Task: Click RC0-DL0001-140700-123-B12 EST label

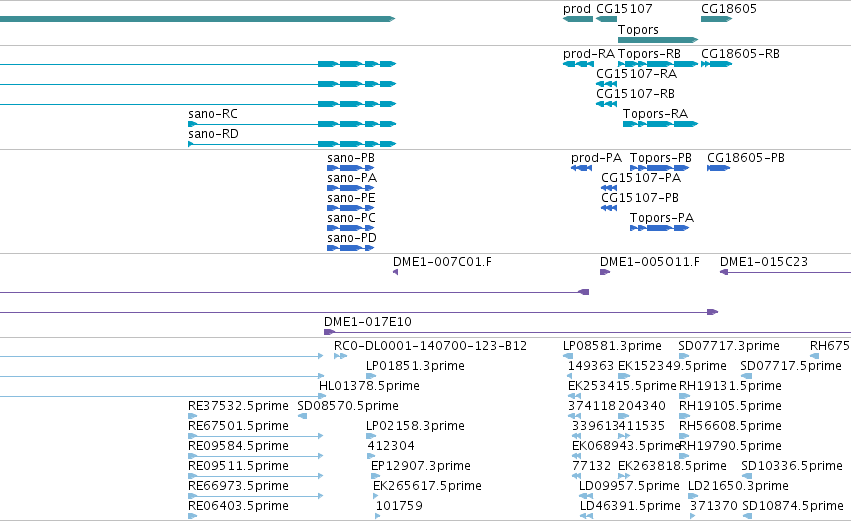Action: point(430,346)
